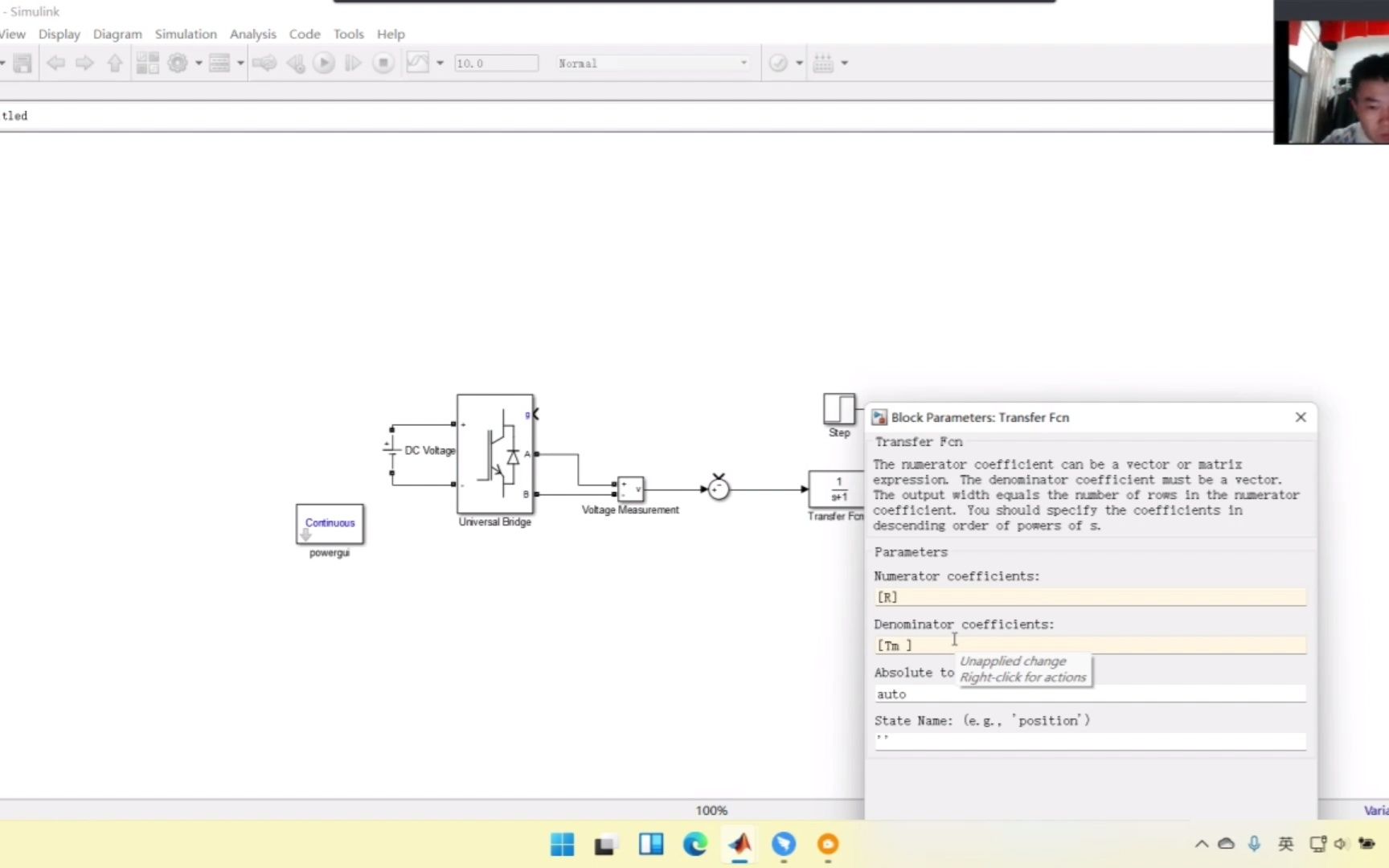
Task: Click the Save model toolbar icon
Action: pos(23,63)
